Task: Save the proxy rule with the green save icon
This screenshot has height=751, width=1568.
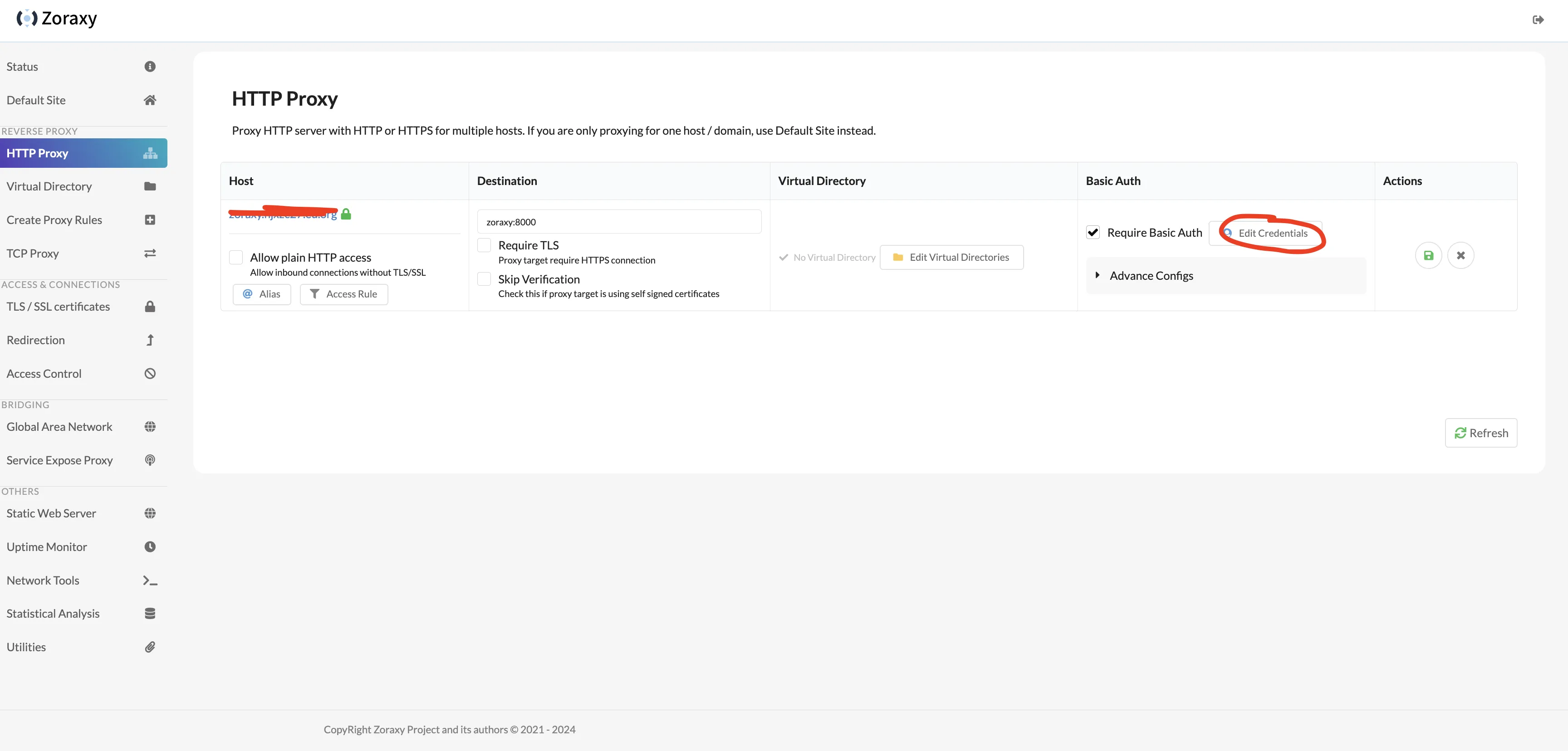Action: [1428, 256]
